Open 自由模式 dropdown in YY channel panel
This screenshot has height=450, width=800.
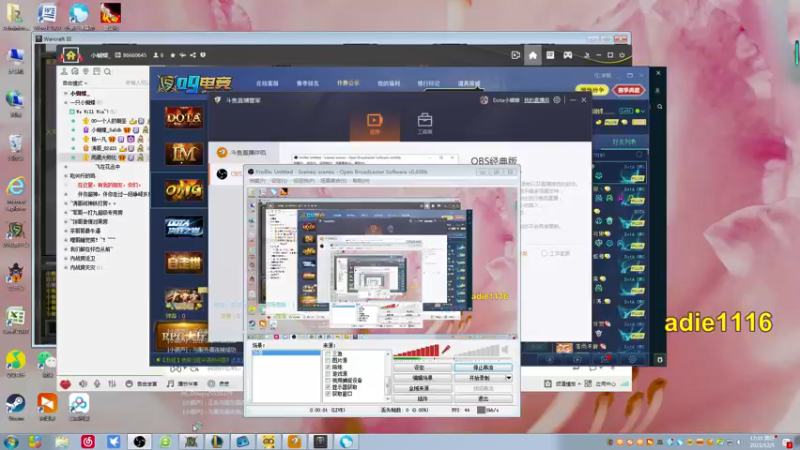click(x=75, y=83)
